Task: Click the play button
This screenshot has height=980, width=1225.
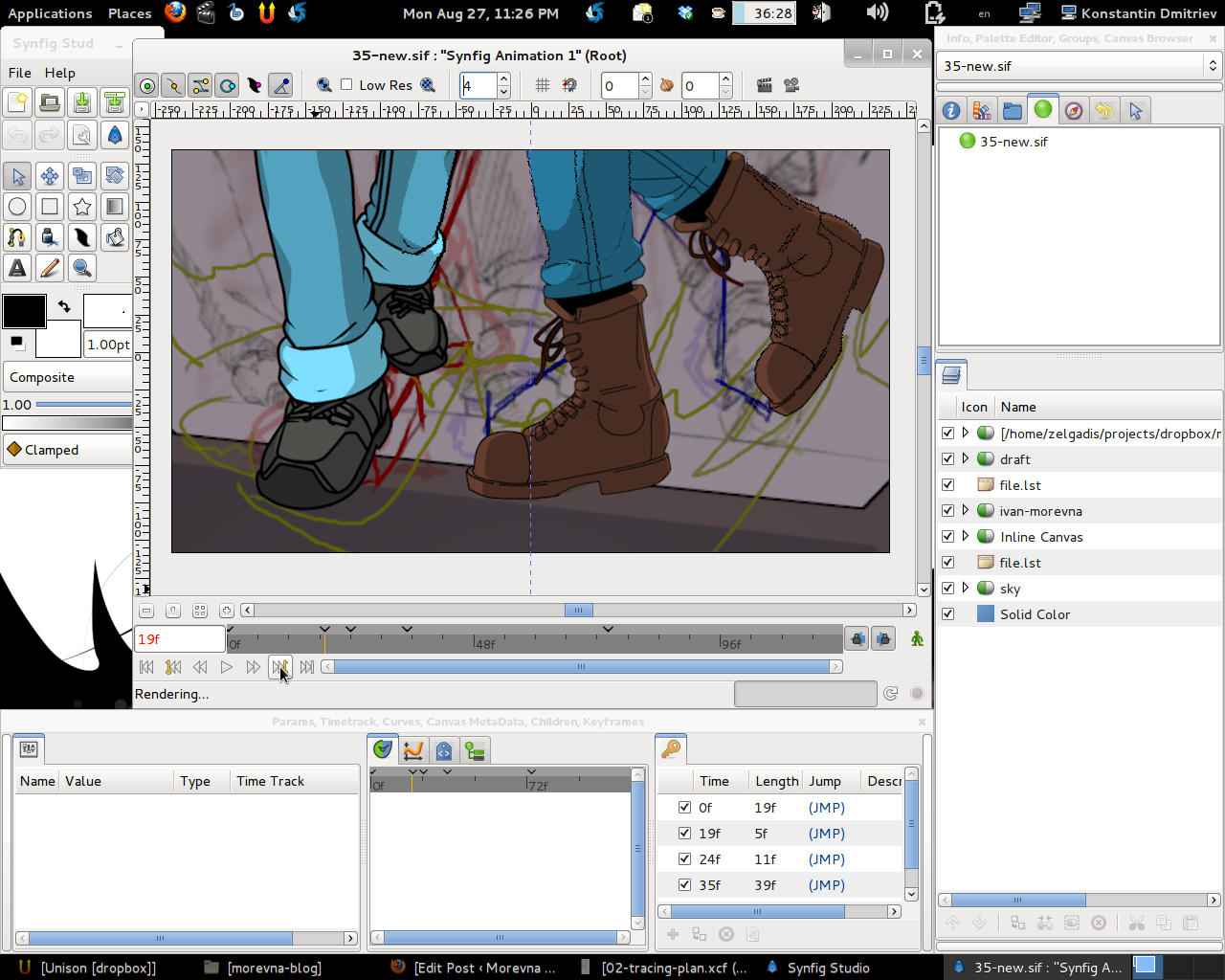Action: point(227,667)
